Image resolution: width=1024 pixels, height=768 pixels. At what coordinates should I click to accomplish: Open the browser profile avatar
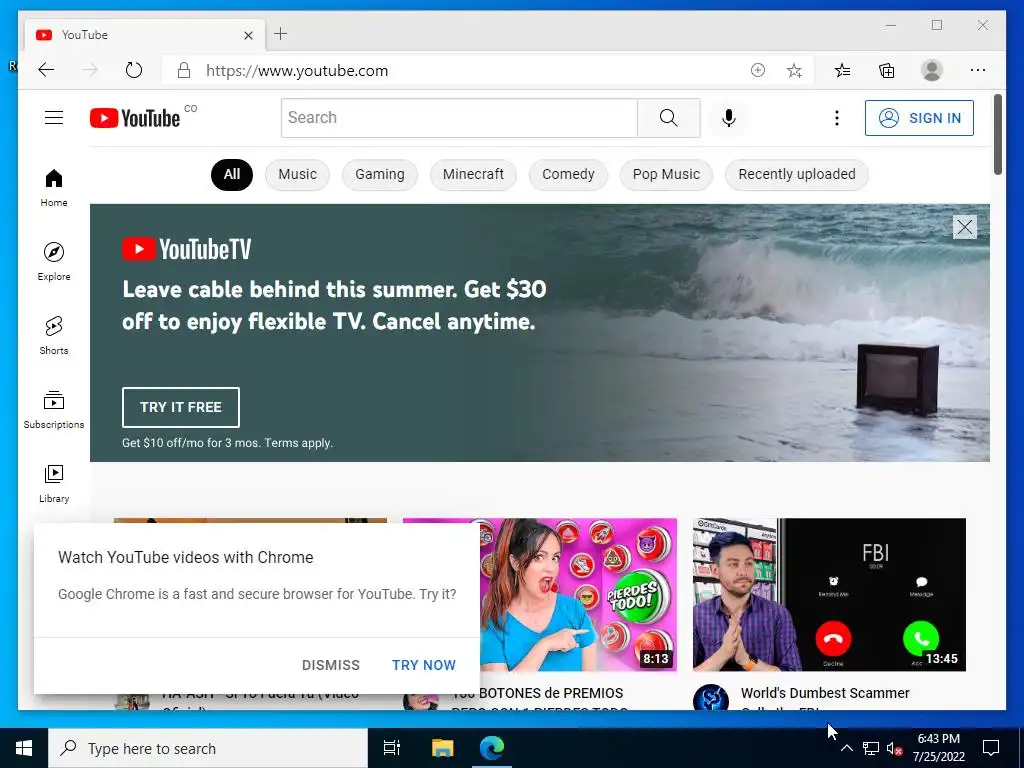pyautogui.click(x=932, y=70)
